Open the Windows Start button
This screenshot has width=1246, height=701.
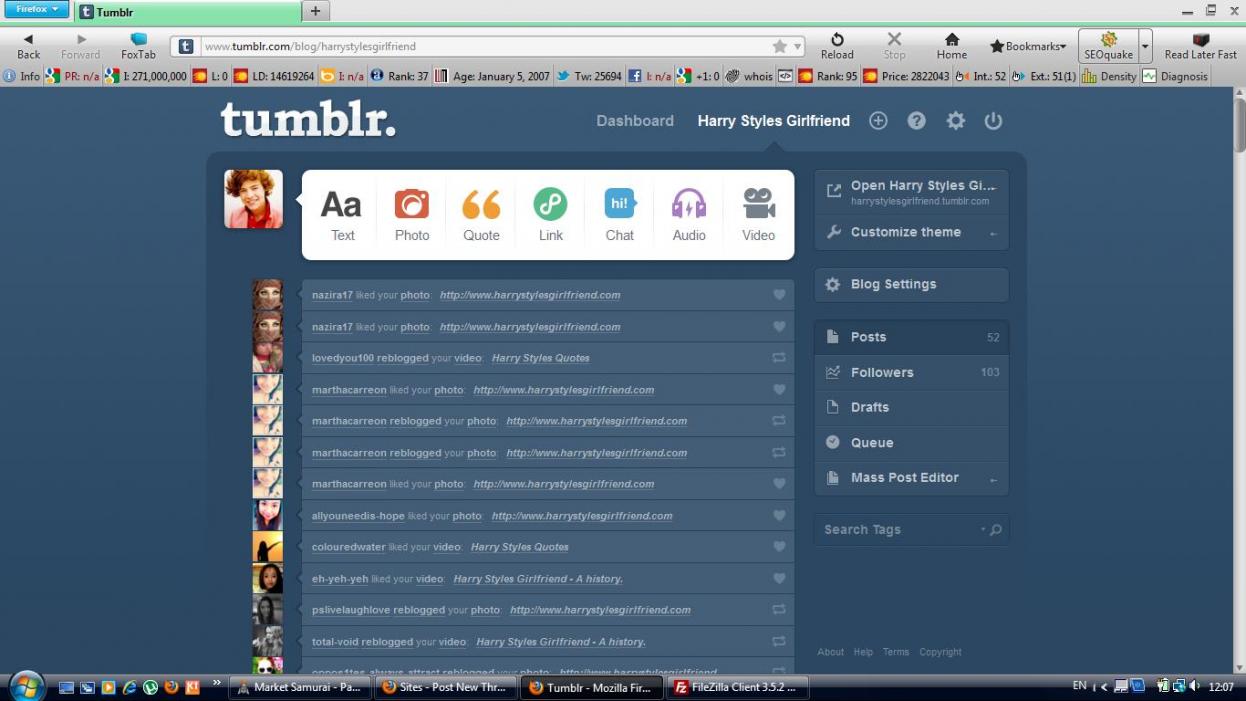coord(26,686)
